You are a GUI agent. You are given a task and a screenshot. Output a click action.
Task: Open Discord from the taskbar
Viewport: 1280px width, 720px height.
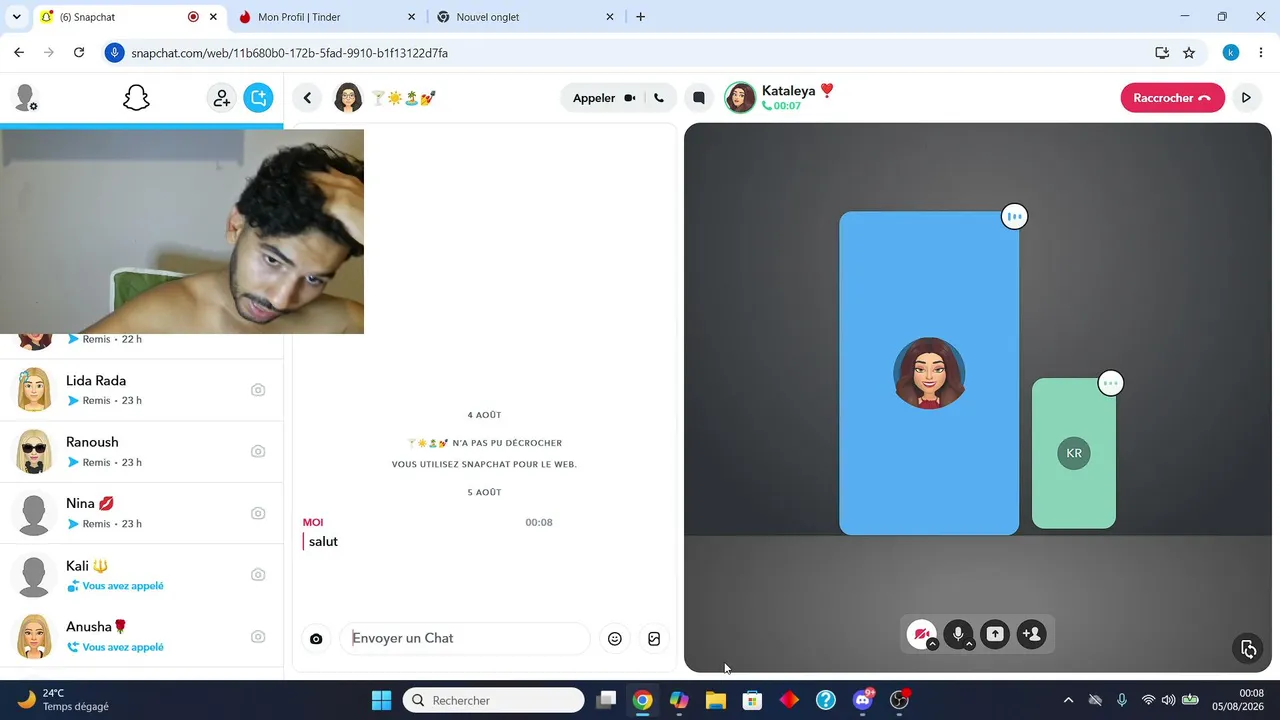[863, 700]
